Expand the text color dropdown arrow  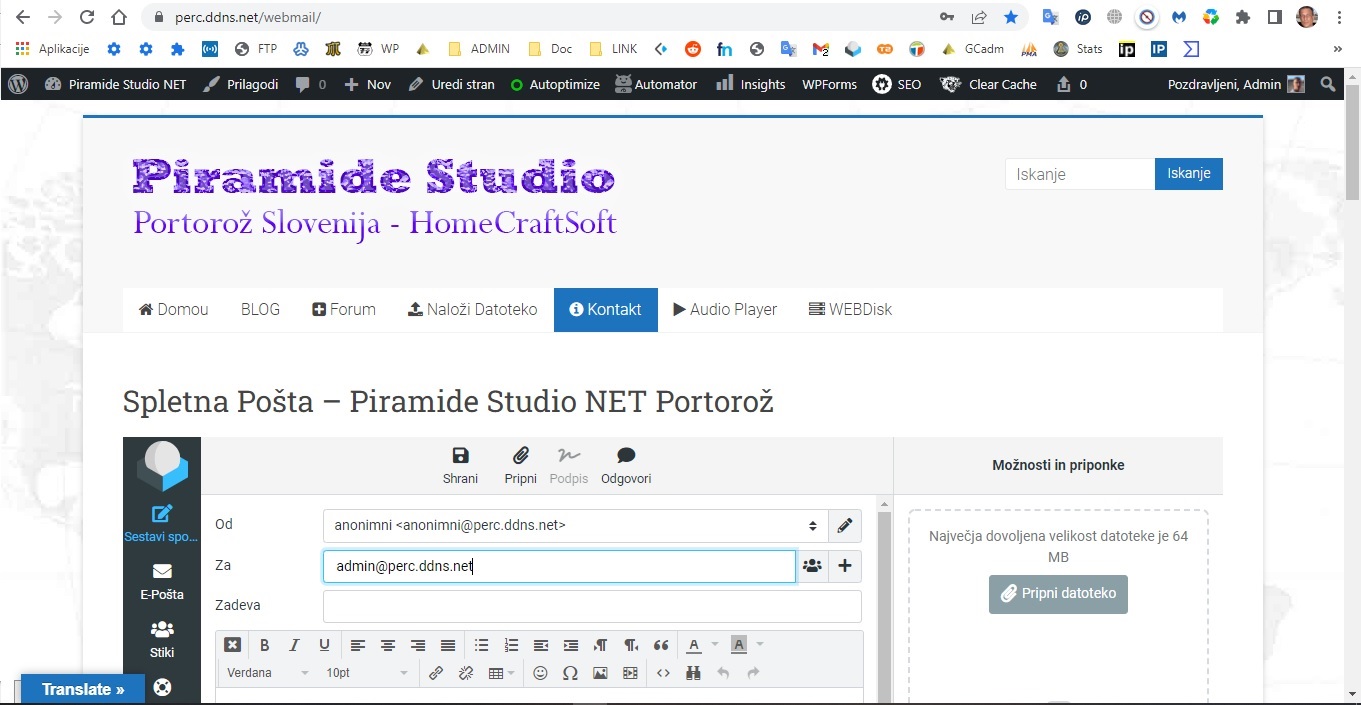(715, 645)
